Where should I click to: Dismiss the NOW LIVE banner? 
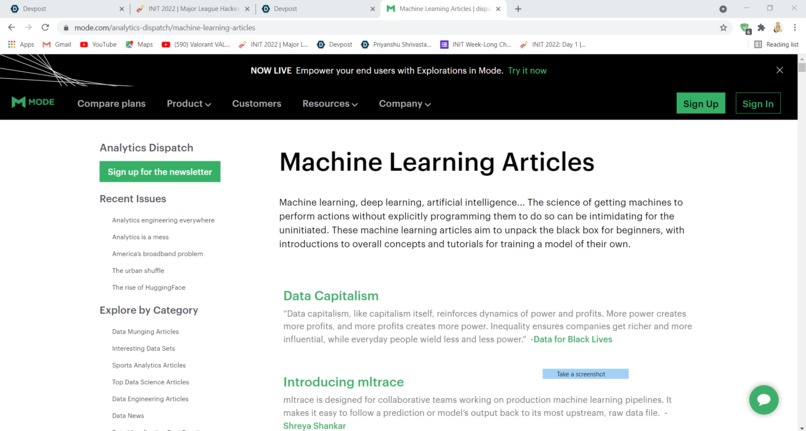pyautogui.click(x=779, y=70)
